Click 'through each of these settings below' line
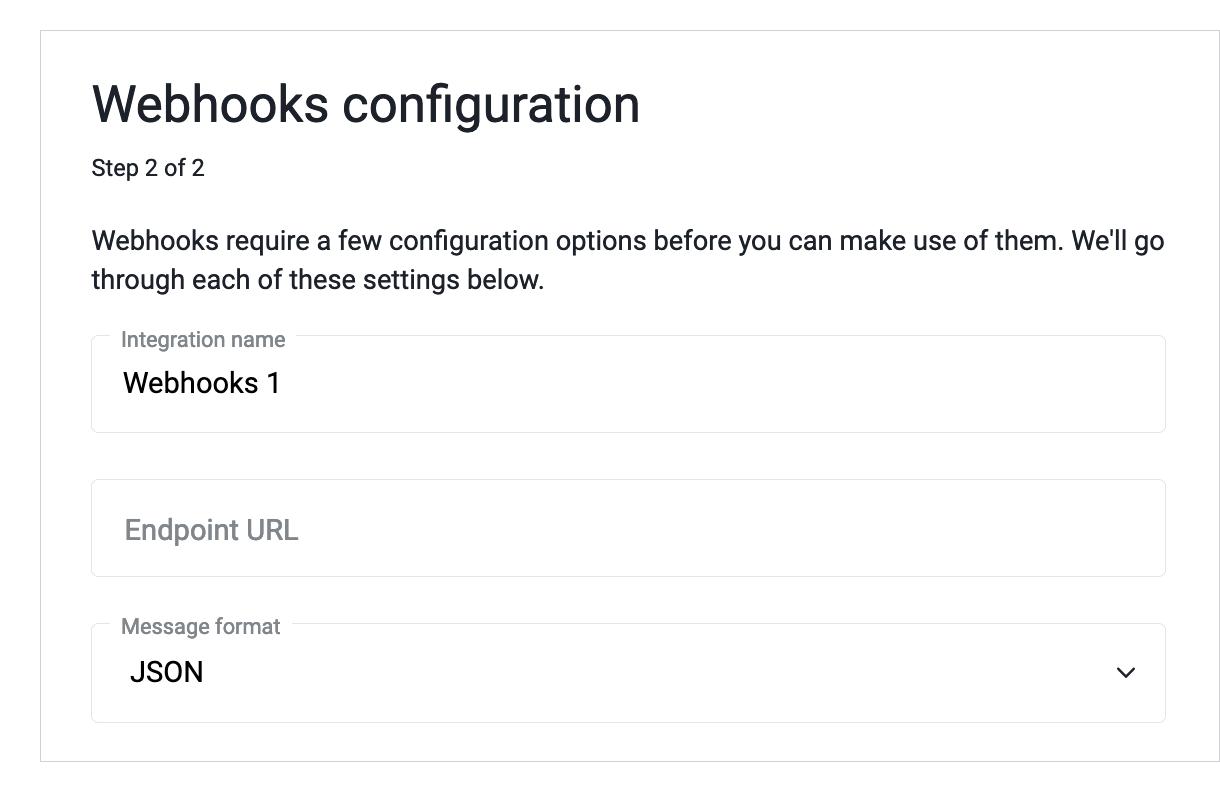Image resolution: width=1220 pixels, height=792 pixels. (x=317, y=280)
